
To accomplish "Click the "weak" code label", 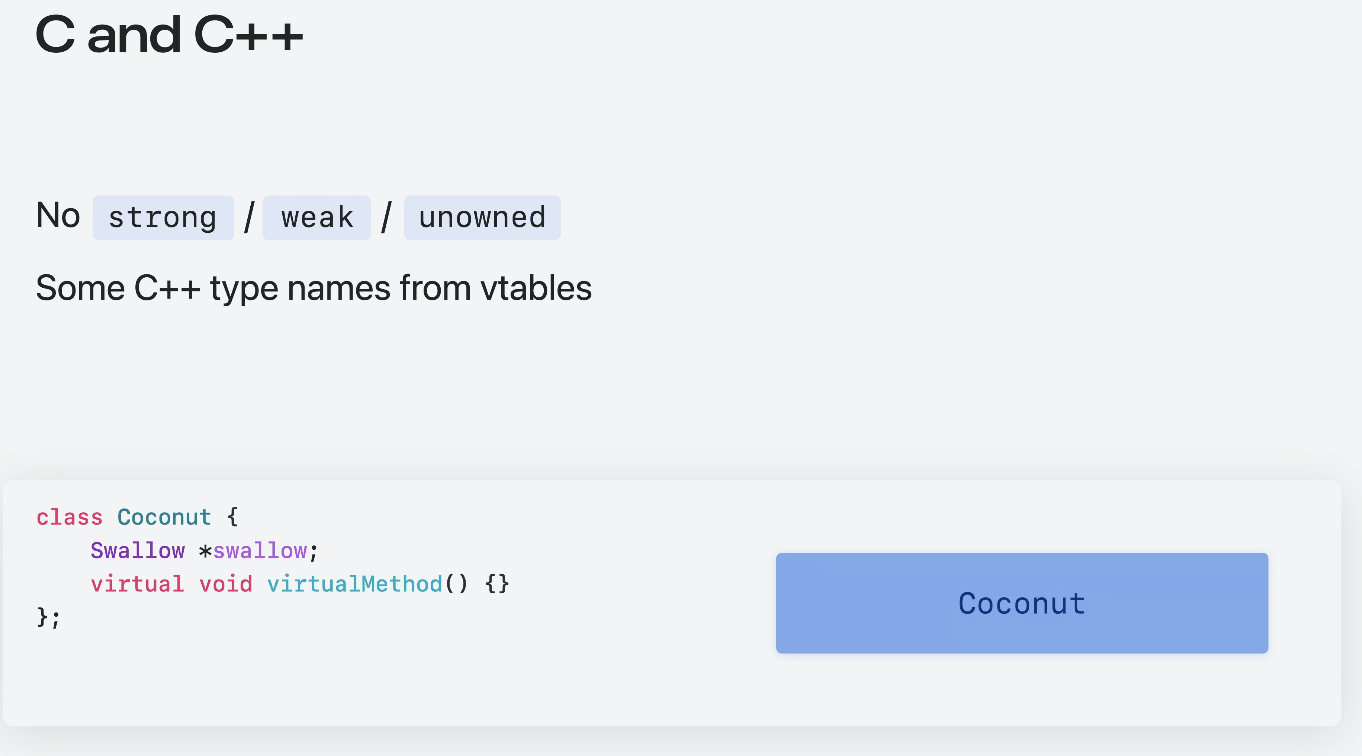I will tap(317, 218).
